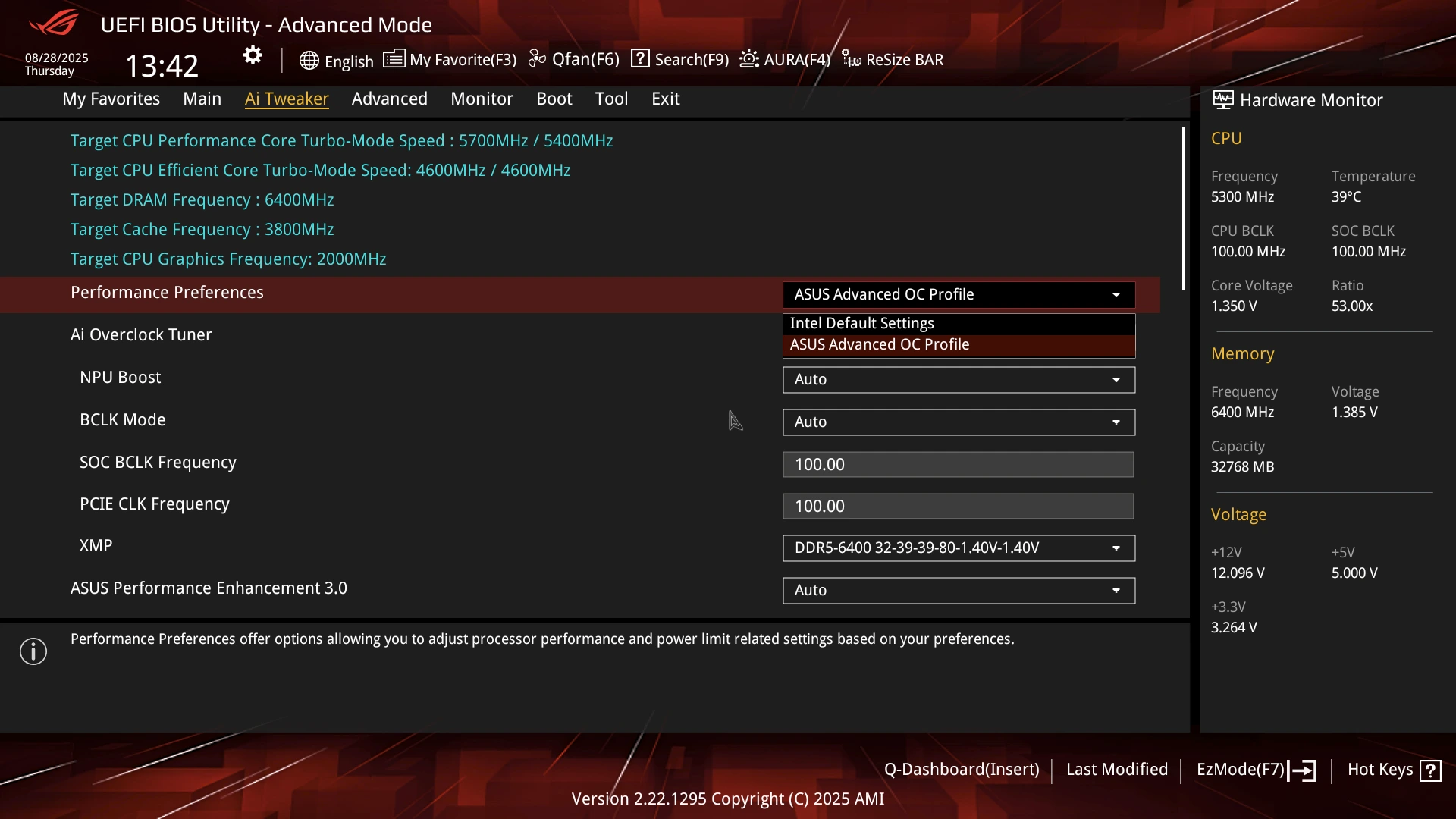The width and height of the screenshot is (1456, 819).
Task: Select Performance Preferences row label
Action: (167, 293)
